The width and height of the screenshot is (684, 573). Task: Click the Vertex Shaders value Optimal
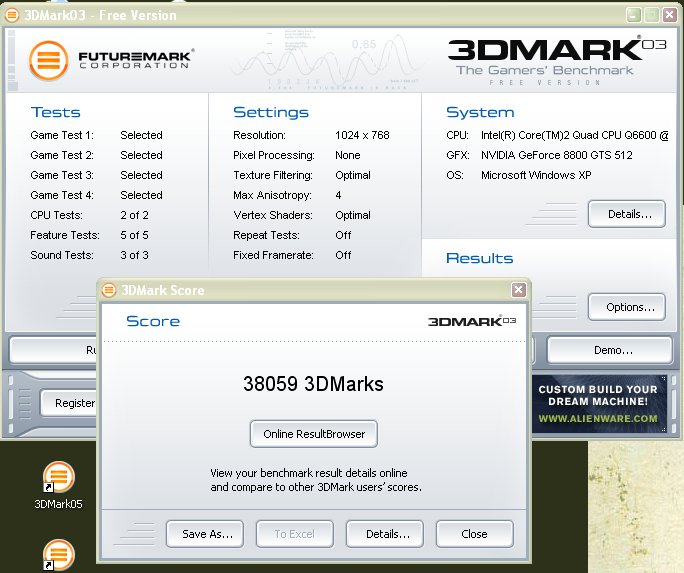coord(353,215)
